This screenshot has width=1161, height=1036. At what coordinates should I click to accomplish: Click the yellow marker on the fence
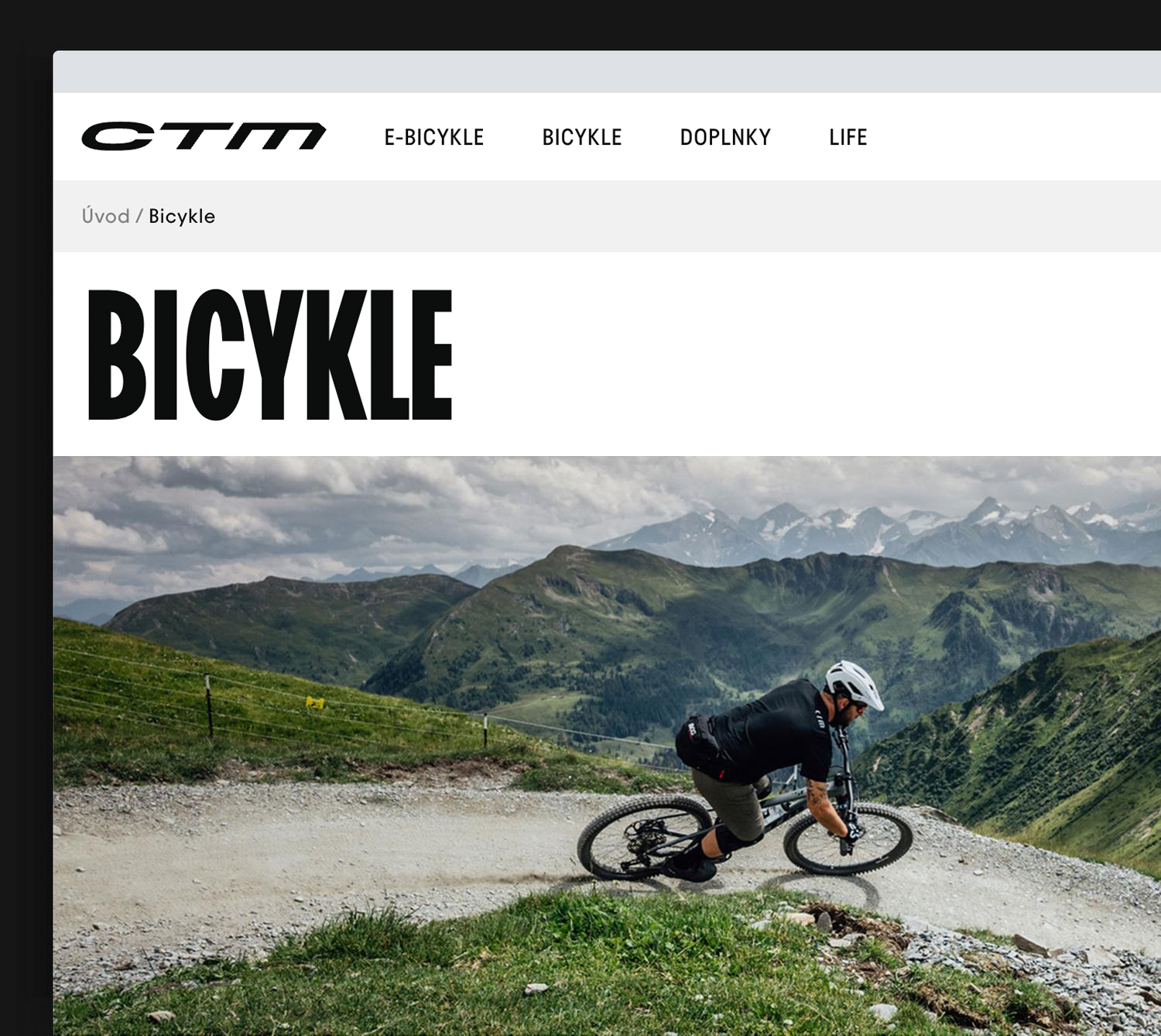(x=315, y=703)
